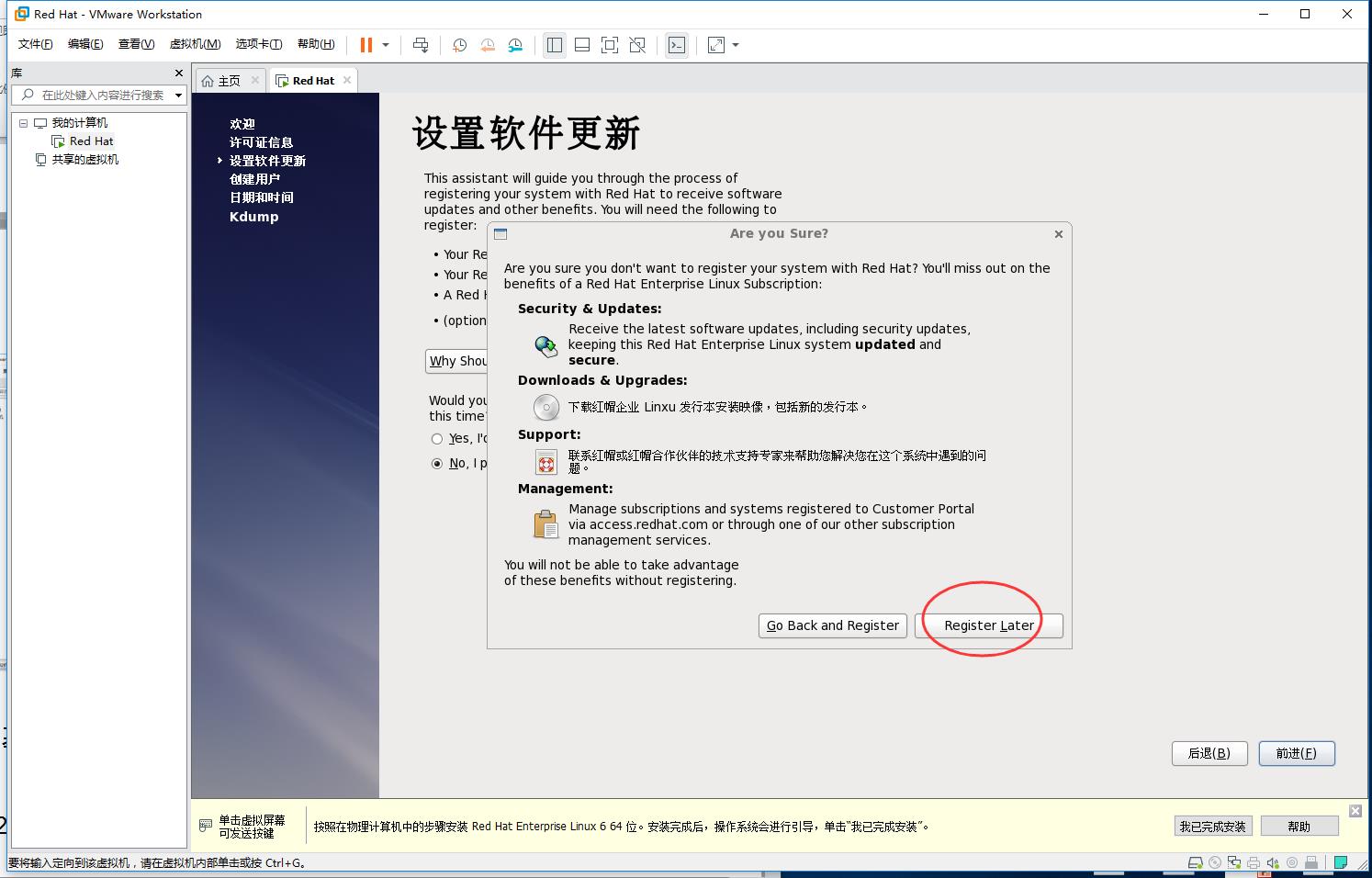Select the Yes register radio button

[437, 439]
